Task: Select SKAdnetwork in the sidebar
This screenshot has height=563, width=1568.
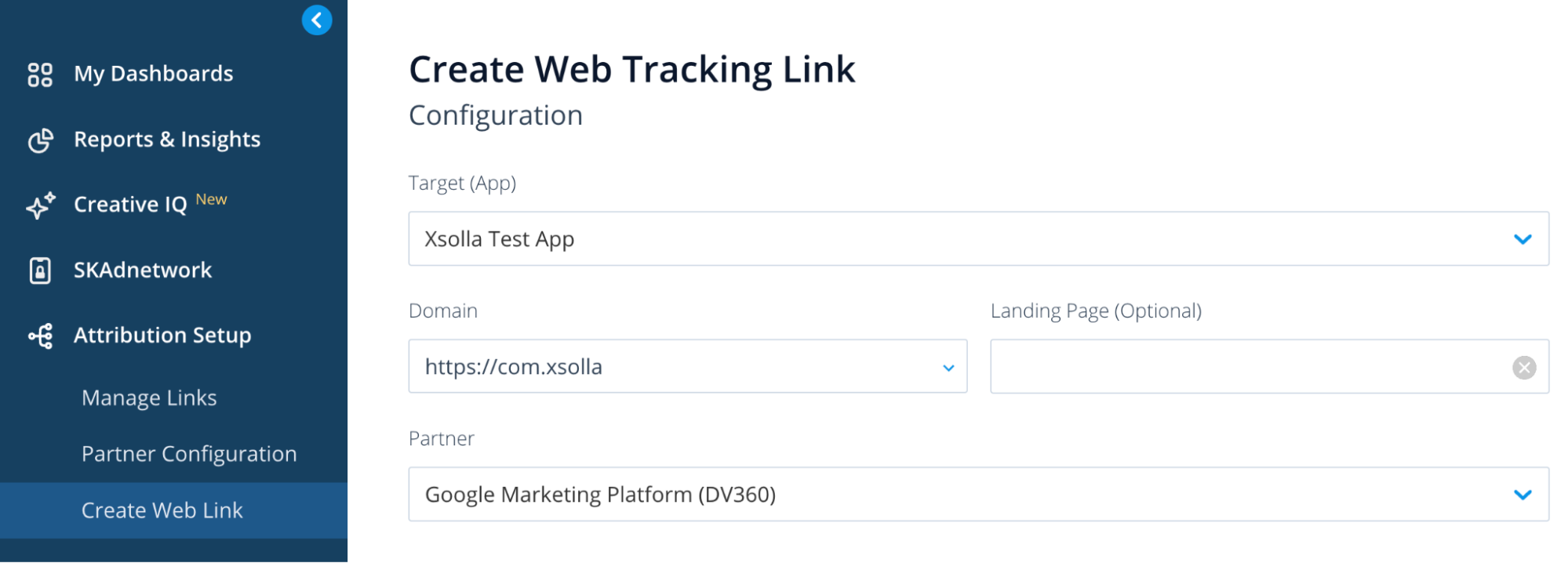Action: [x=142, y=271]
